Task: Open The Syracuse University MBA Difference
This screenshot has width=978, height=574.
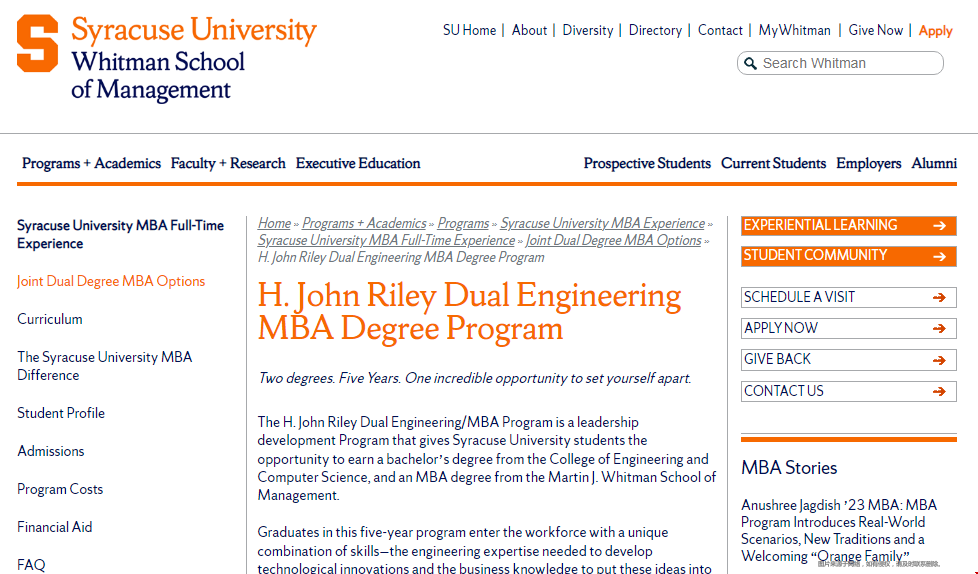Action: (105, 366)
